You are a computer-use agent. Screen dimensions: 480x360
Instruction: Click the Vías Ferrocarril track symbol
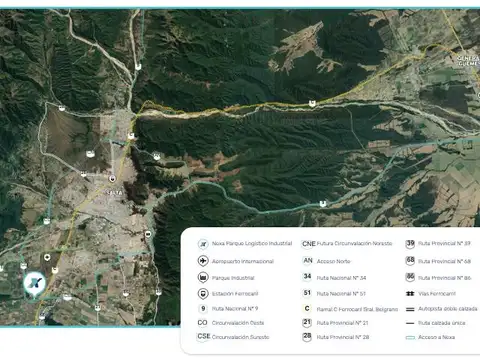tap(410, 294)
